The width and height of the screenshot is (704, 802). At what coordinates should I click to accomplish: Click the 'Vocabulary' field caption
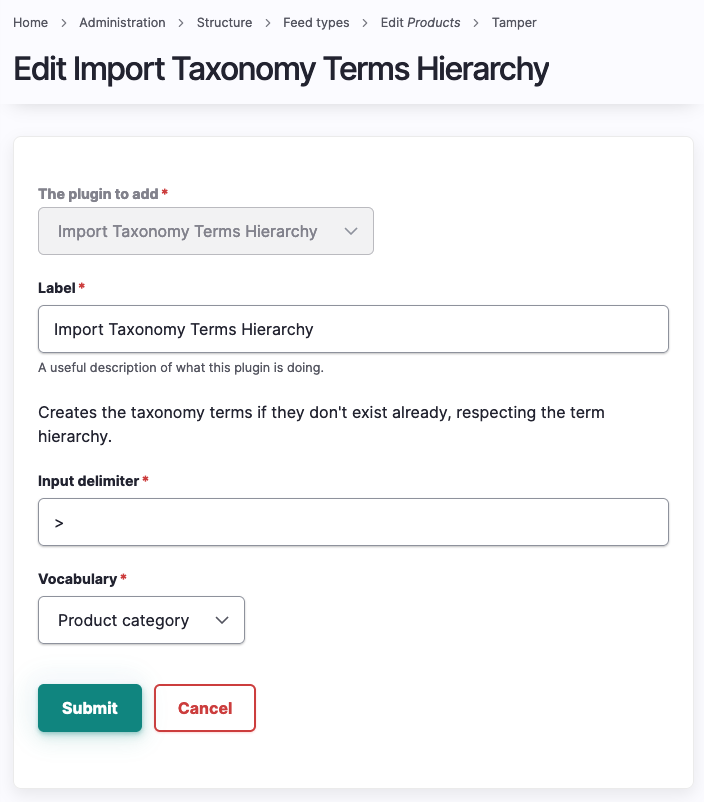tap(77, 579)
